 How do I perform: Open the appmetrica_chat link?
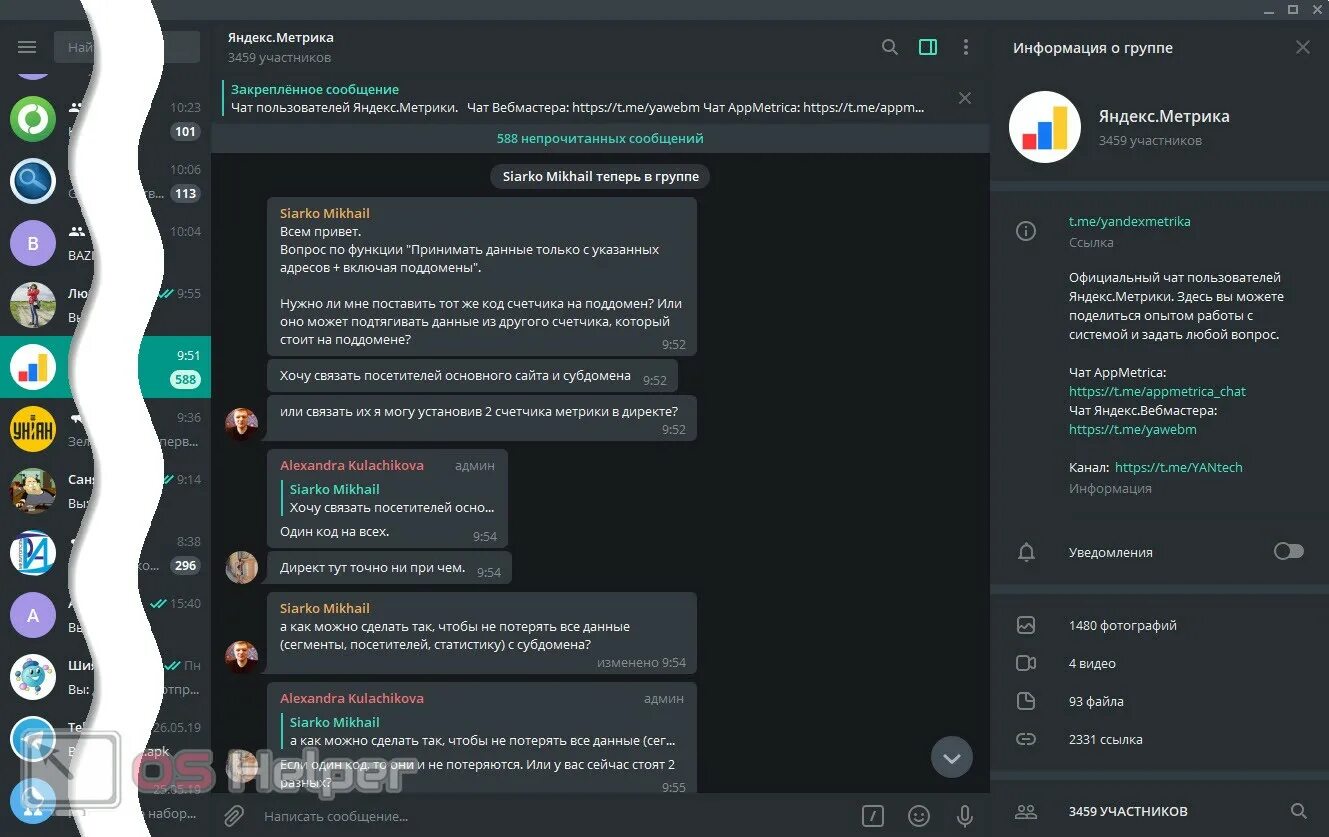click(1157, 391)
